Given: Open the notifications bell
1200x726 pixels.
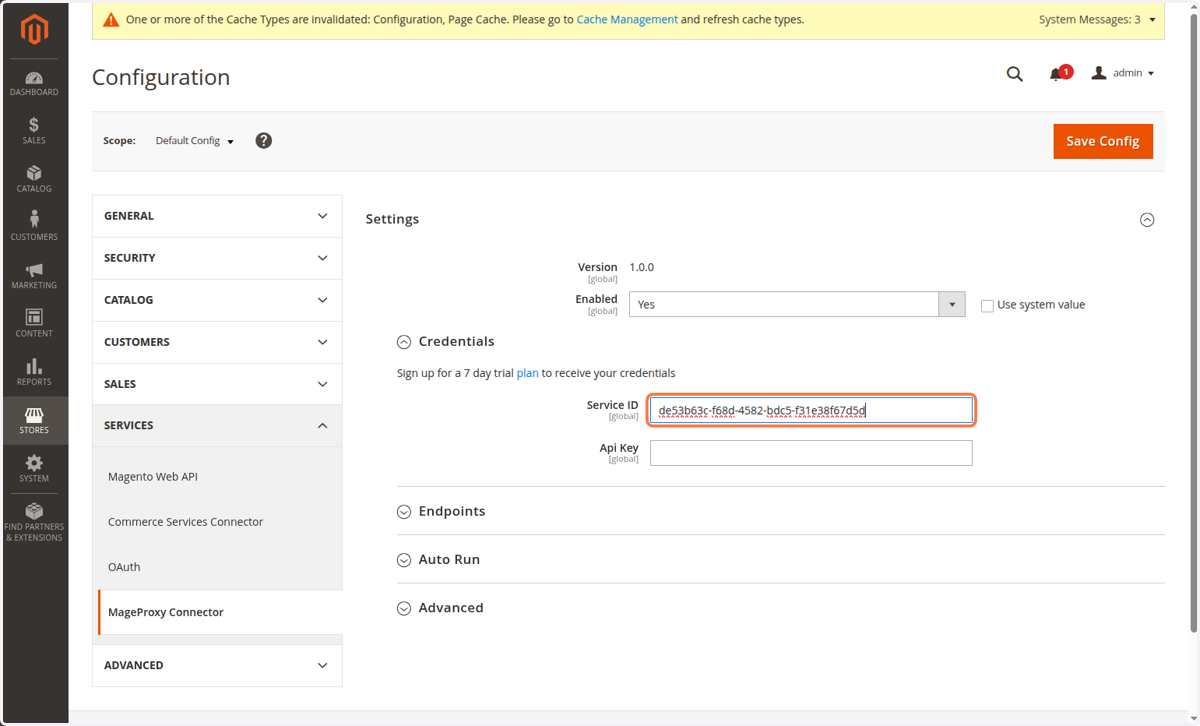Looking at the screenshot, I should pos(1056,74).
